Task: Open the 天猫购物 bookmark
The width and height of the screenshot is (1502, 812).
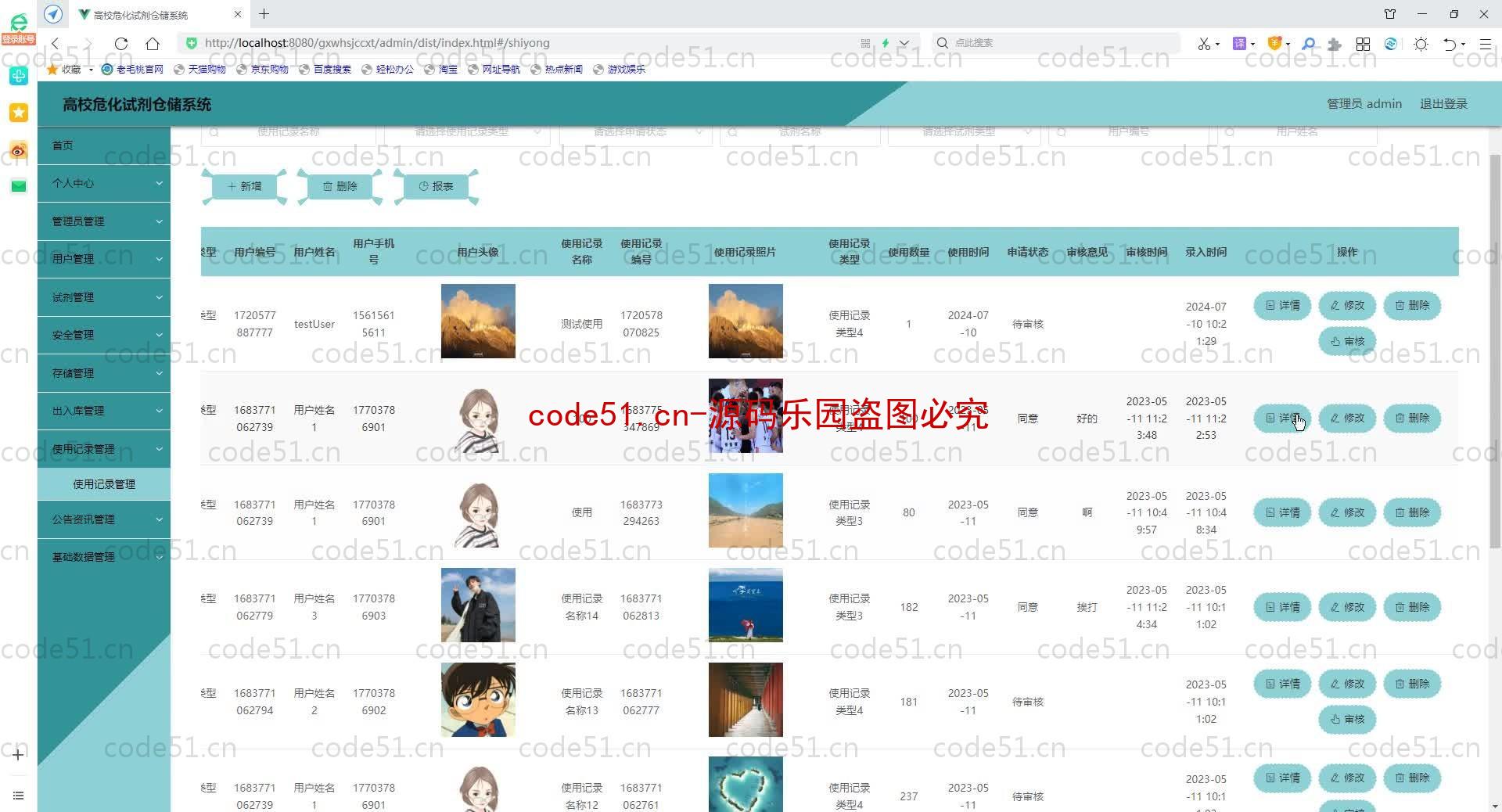Action: click(x=199, y=70)
